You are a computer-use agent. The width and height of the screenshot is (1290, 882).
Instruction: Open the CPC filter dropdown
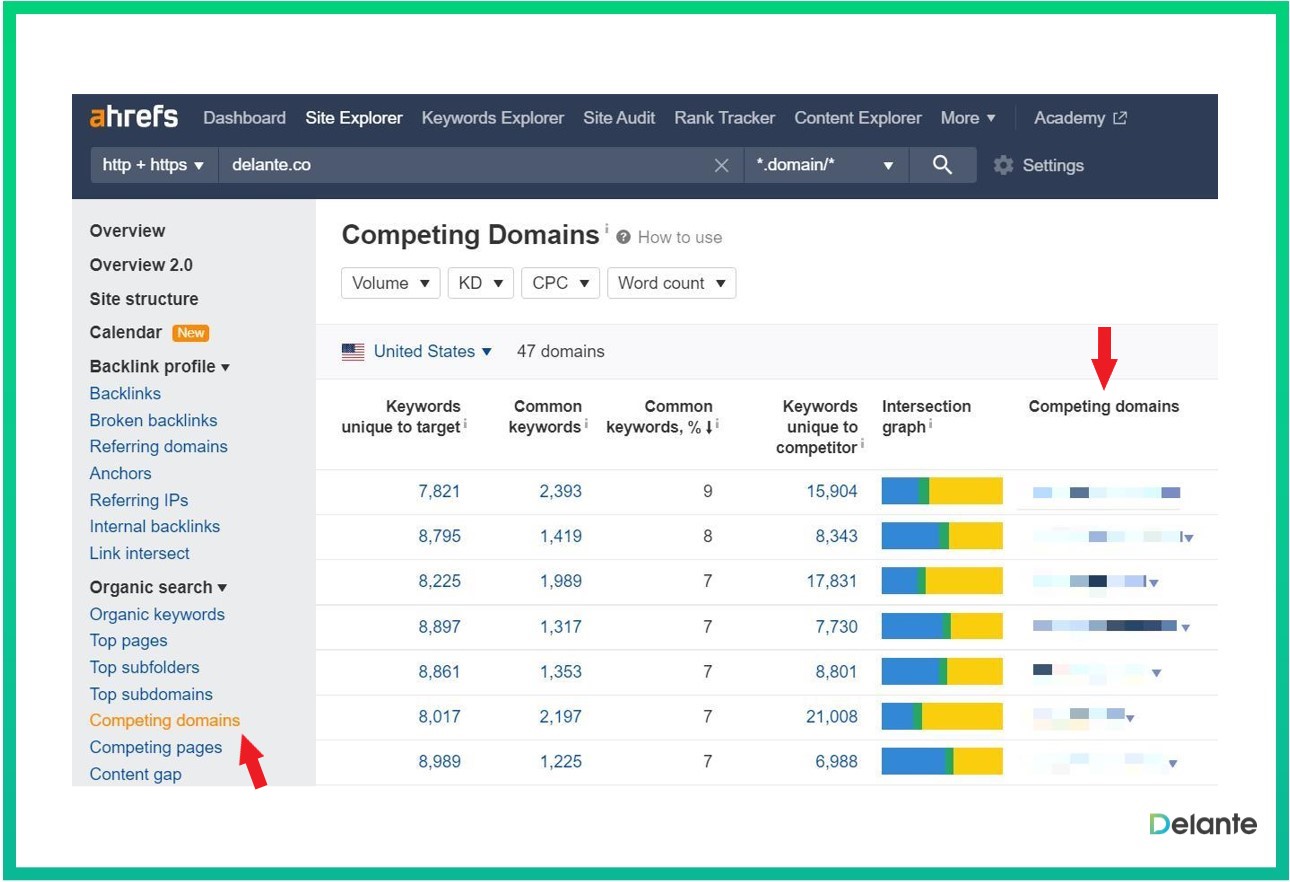560,283
